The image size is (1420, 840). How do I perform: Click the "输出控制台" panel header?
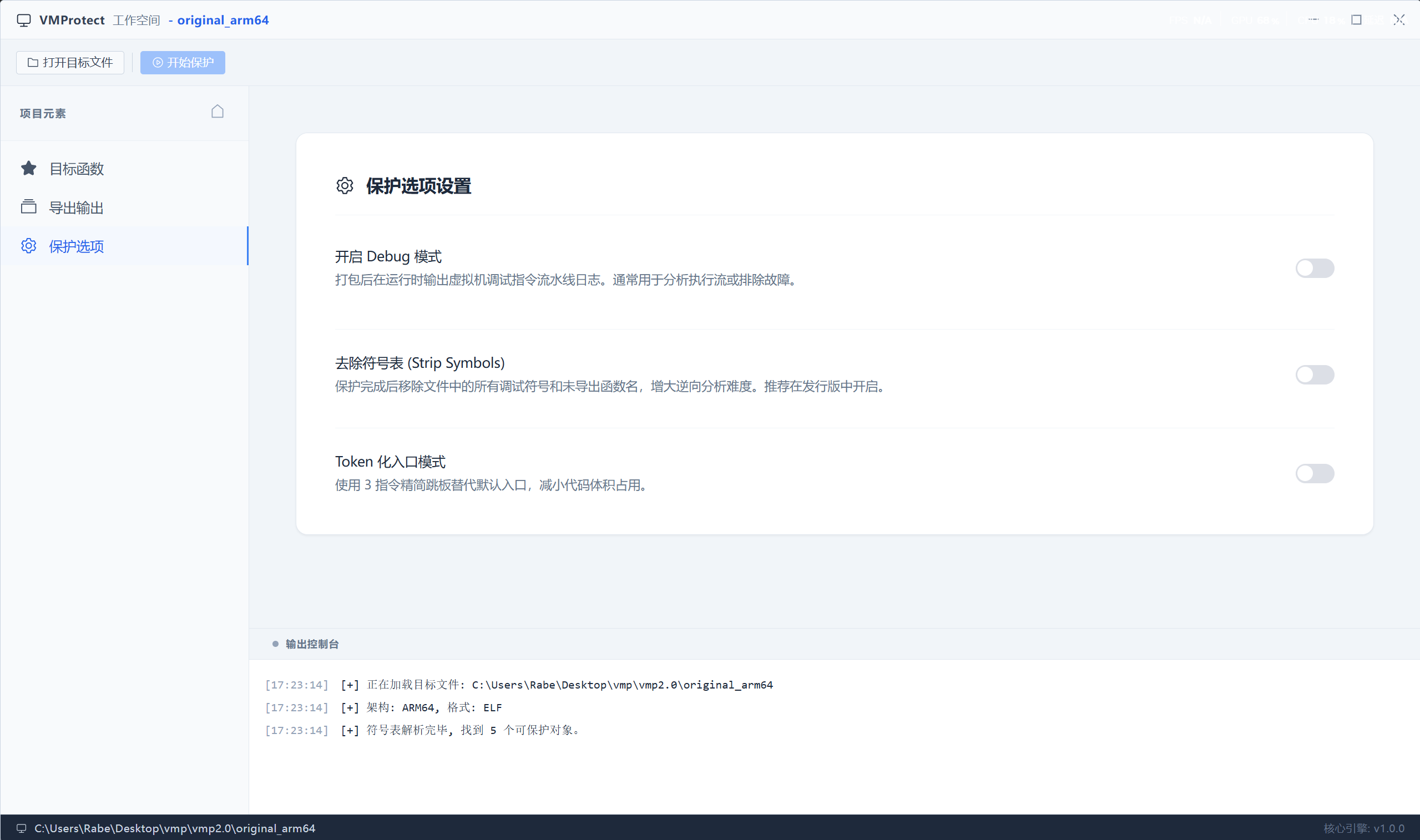[312, 644]
